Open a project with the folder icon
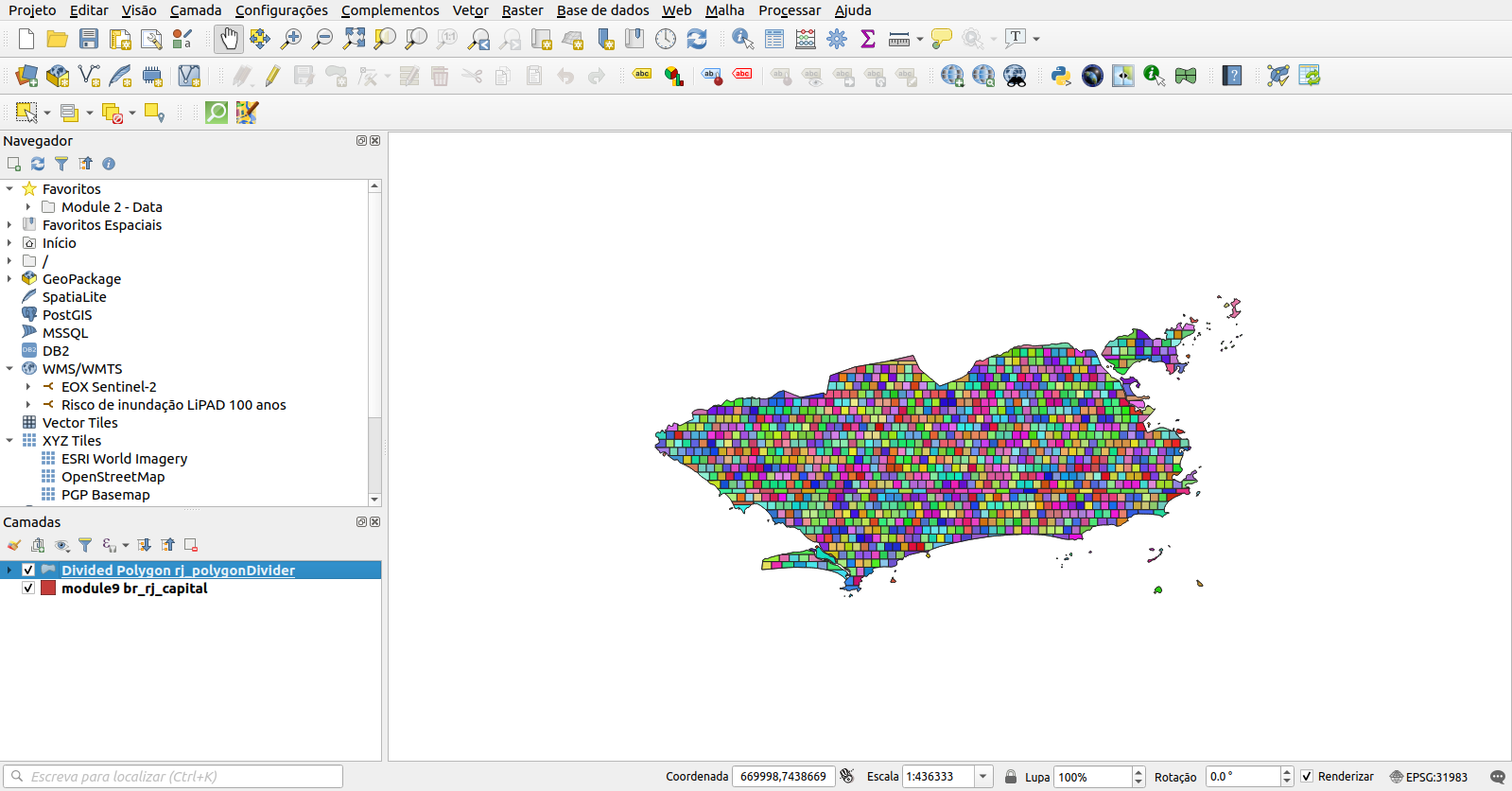The width and height of the screenshot is (1512, 791). click(58, 39)
